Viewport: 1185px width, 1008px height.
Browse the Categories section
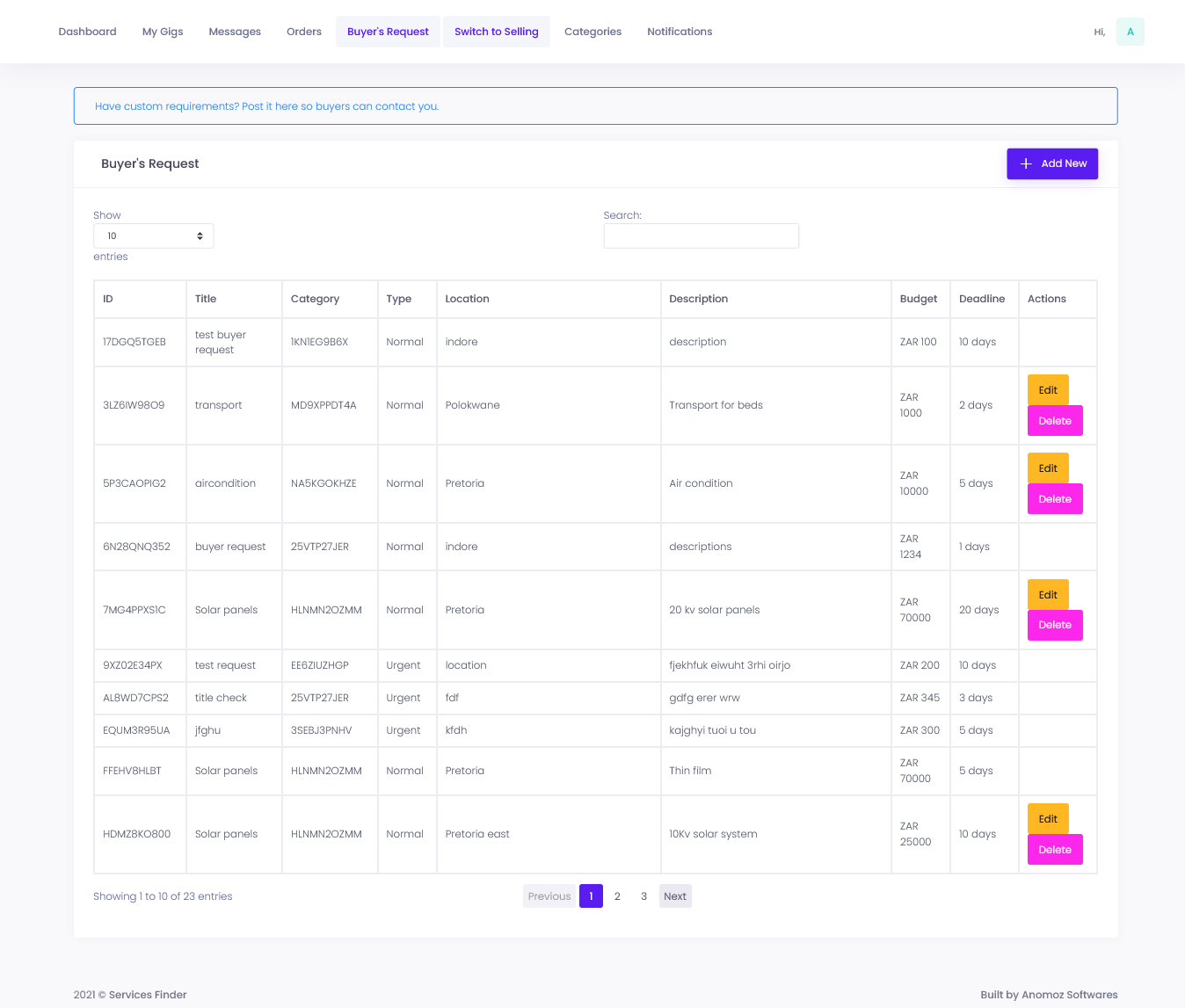(592, 31)
